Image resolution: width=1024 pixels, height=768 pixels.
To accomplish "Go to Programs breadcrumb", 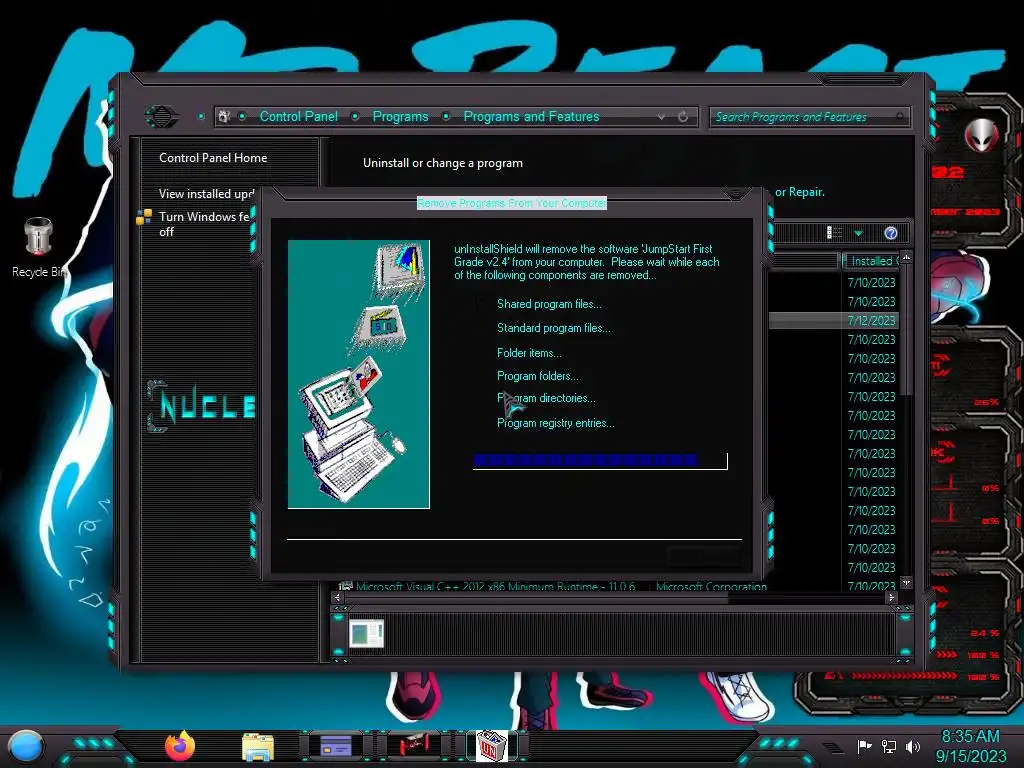I will click(400, 116).
